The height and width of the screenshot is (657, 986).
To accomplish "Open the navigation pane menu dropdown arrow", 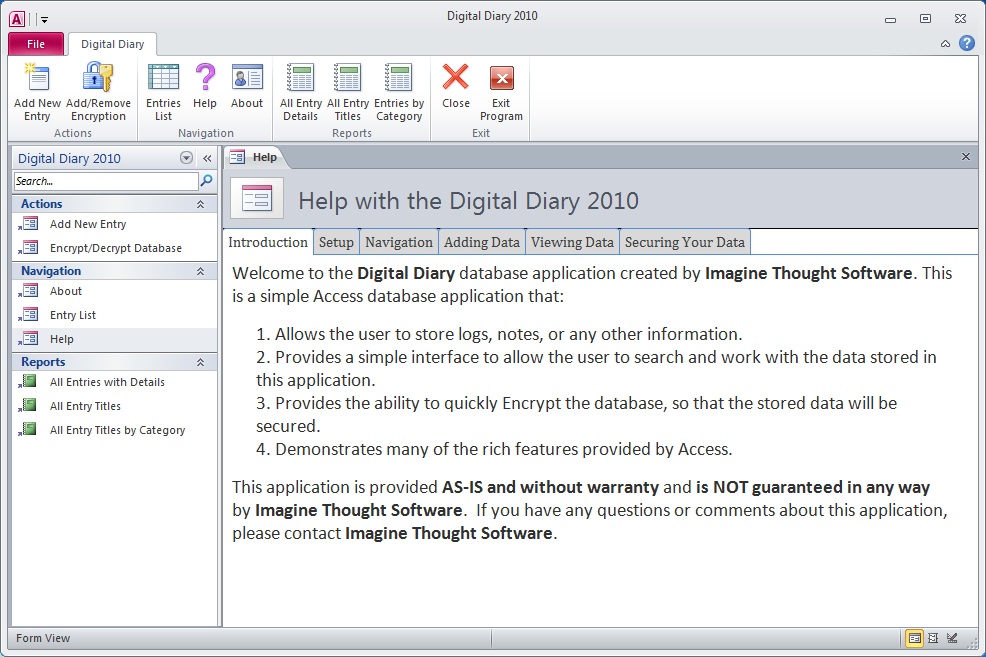I will 186,158.
